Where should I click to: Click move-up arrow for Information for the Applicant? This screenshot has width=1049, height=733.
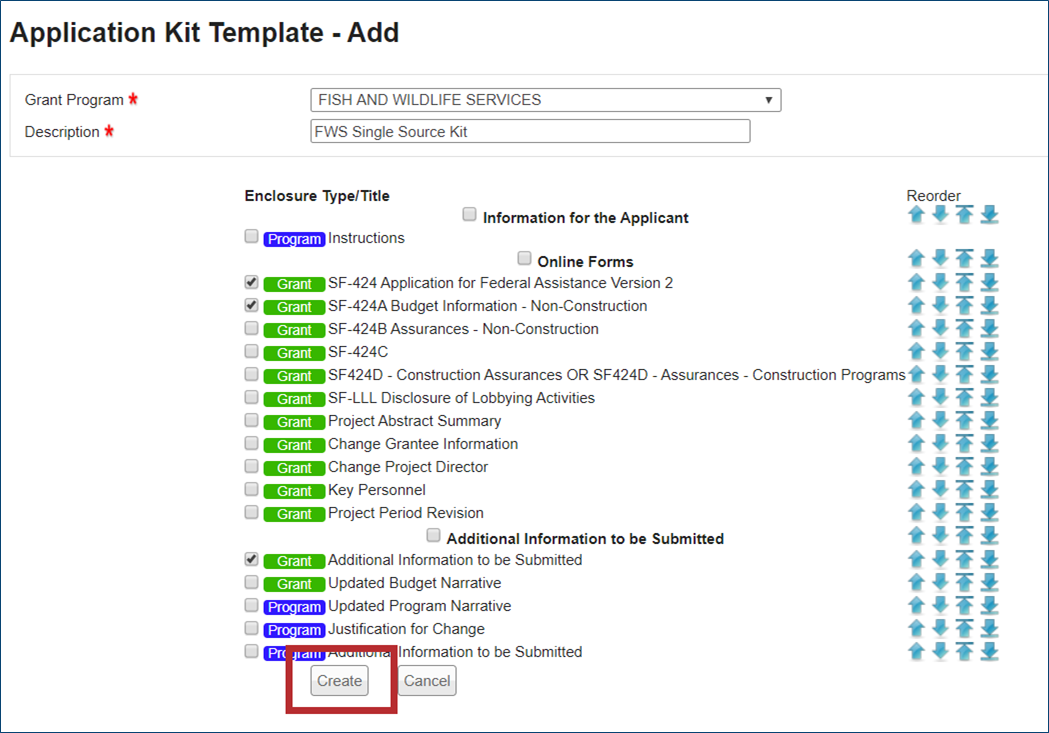click(x=916, y=215)
